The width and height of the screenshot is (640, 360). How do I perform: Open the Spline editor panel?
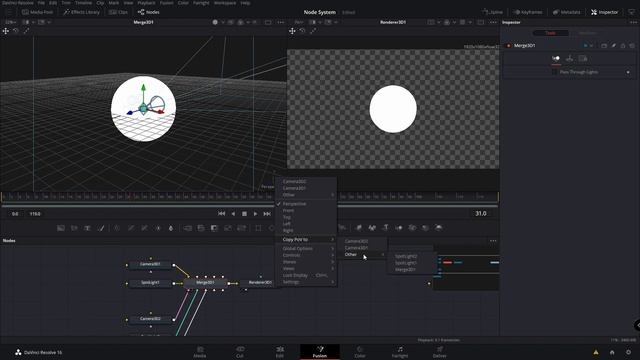[x=492, y=12]
